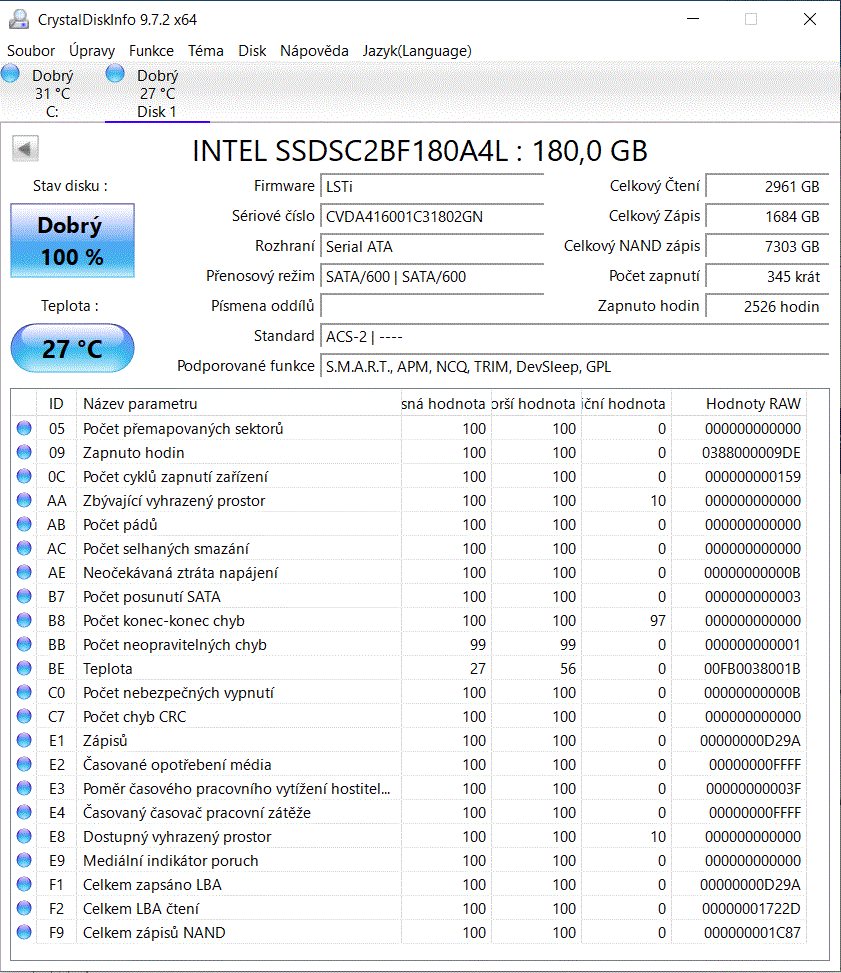
Task: Click the 27 °C temperature button
Action: (x=72, y=348)
